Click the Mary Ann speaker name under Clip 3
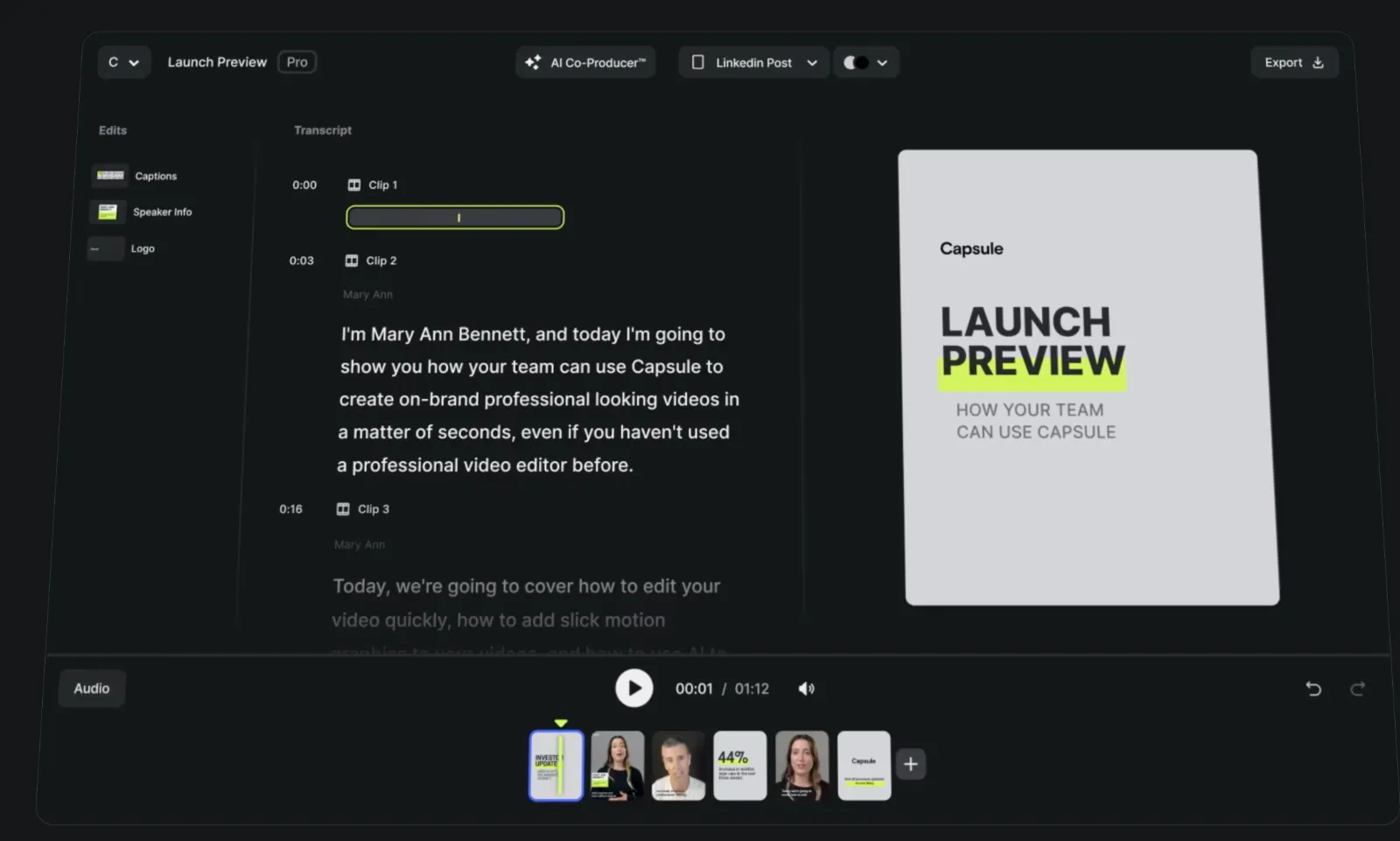Screen dimensions: 1400x841 click(360, 544)
